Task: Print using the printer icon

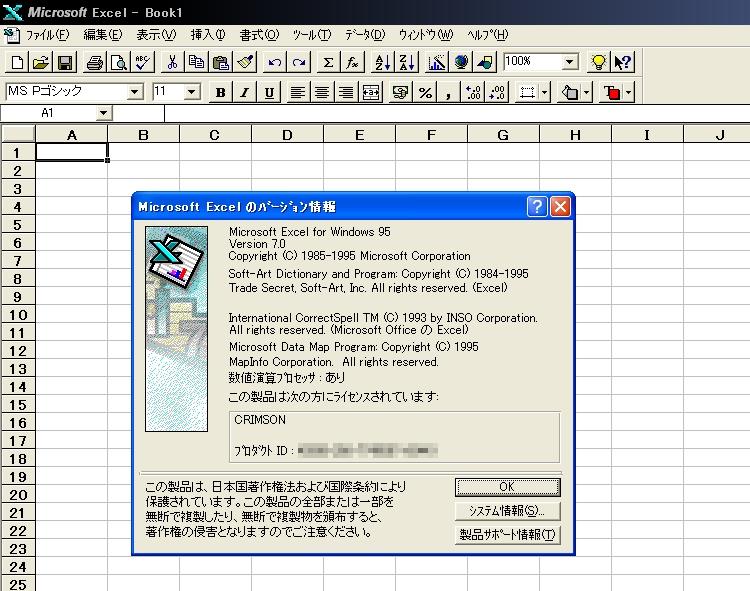Action: 94,63
